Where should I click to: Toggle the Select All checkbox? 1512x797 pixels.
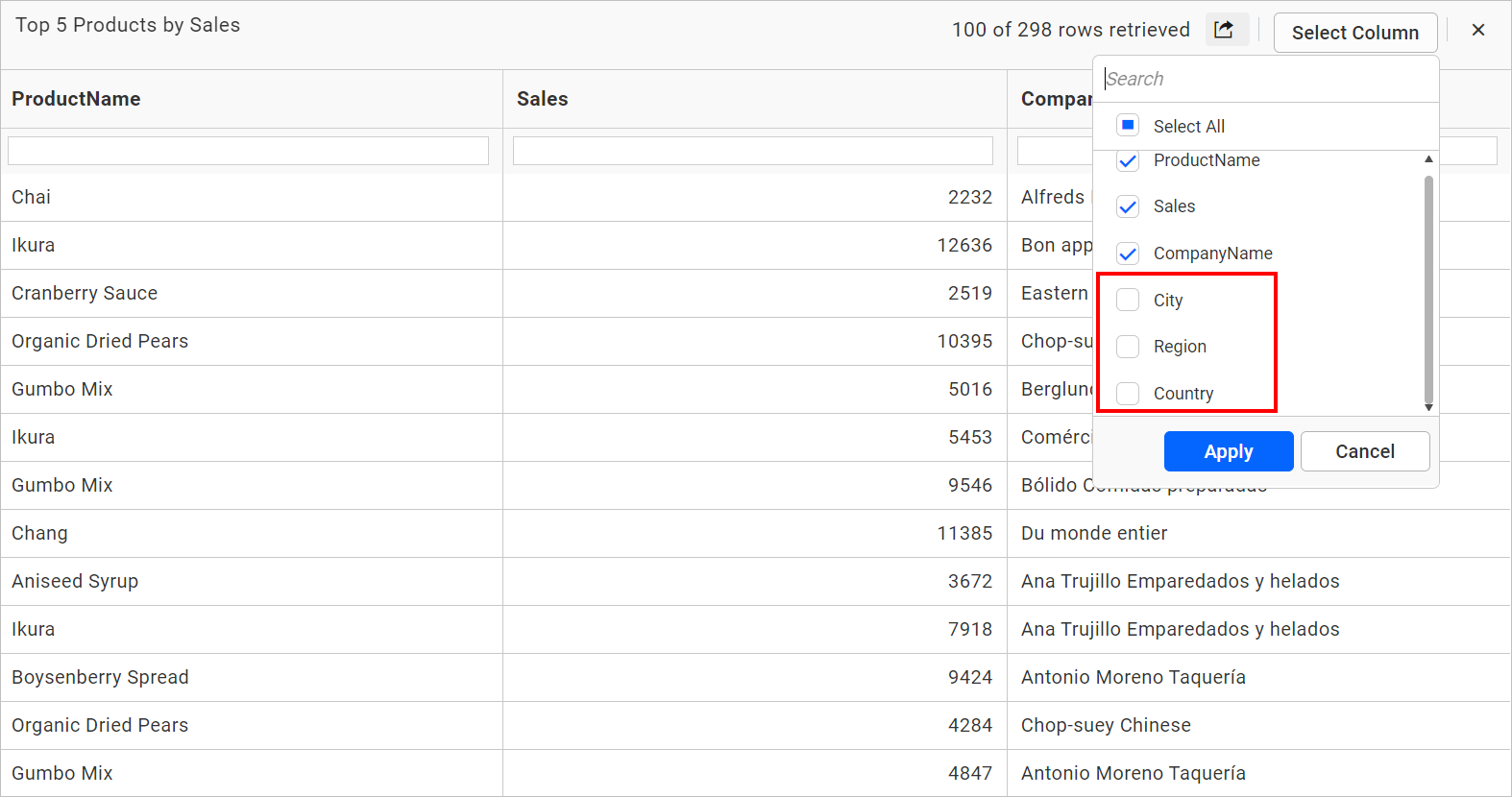[1128, 126]
